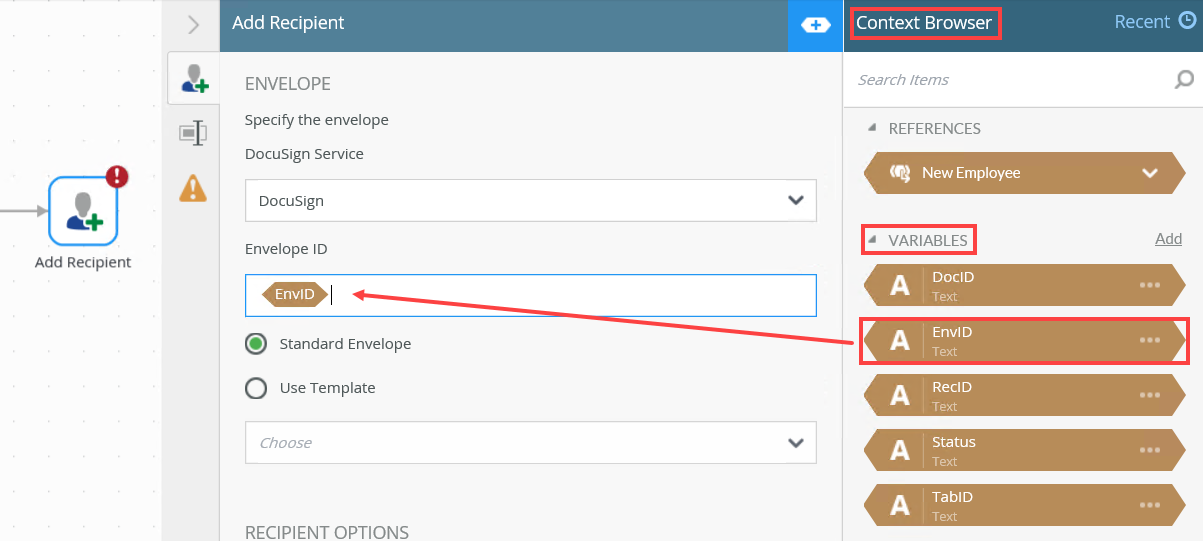Click the Add variable link
The image size is (1203, 541).
tap(1168, 239)
